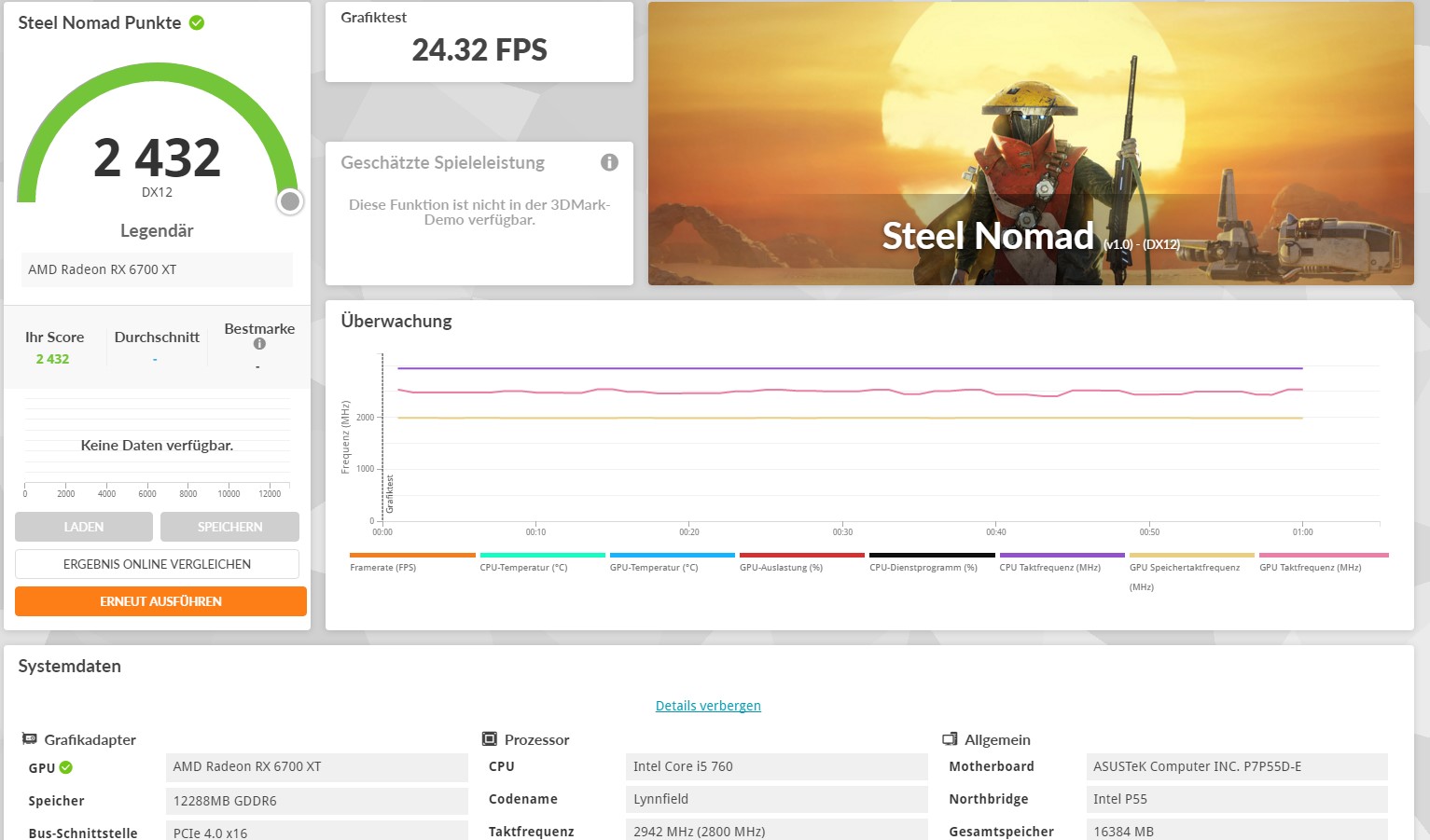The width and height of the screenshot is (1430, 840).
Task: Click the Steel Nomad banner image
Action: [x=1031, y=144]
